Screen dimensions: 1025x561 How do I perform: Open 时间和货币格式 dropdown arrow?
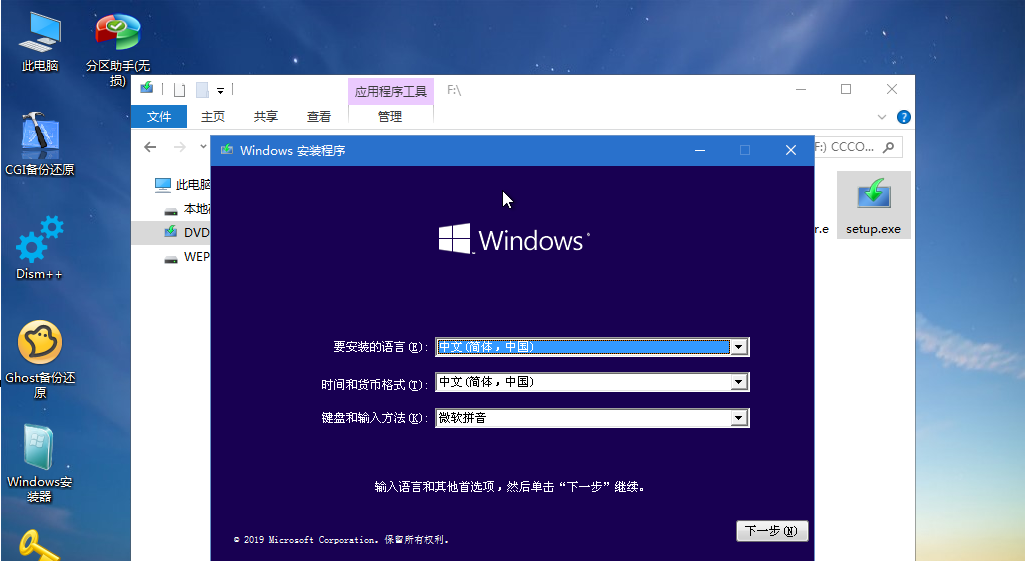coord(739,382)
